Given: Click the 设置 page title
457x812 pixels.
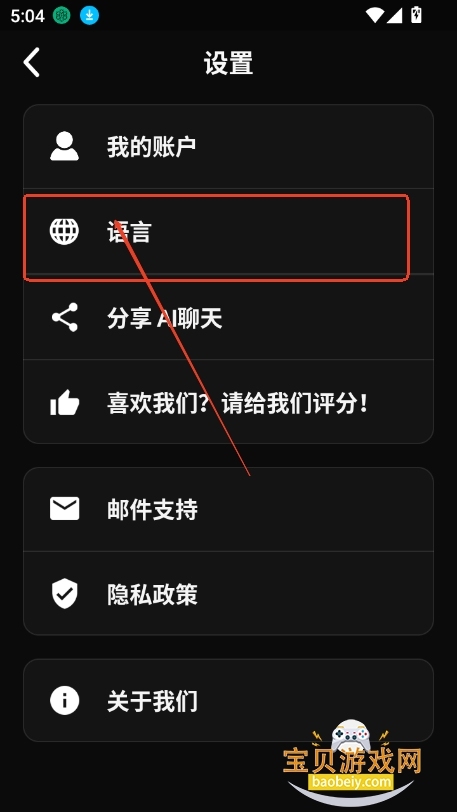Looking at the screenshot, I should tap(228, 63).
